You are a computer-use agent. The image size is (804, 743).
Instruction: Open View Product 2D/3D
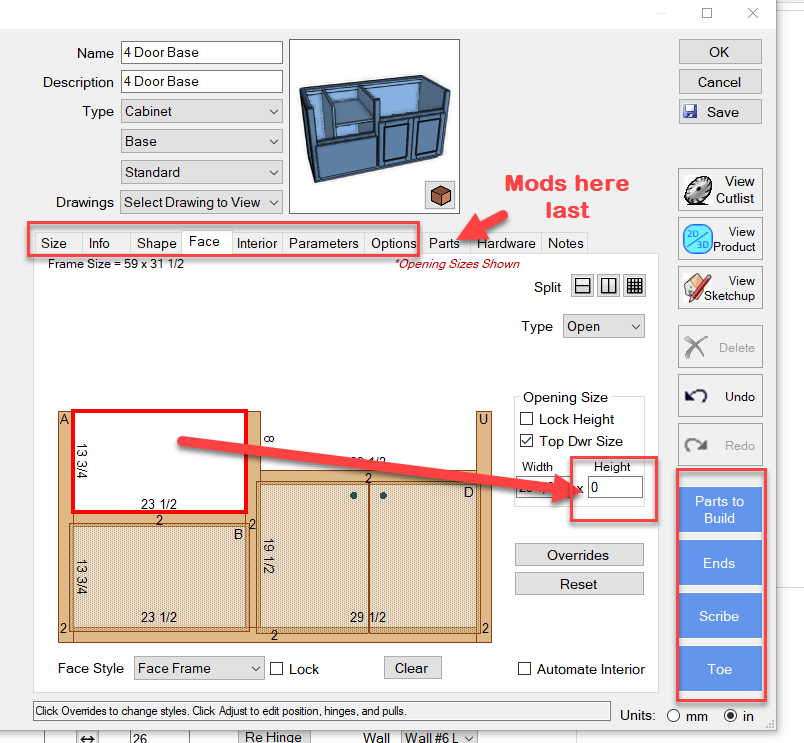coord(720,239)
